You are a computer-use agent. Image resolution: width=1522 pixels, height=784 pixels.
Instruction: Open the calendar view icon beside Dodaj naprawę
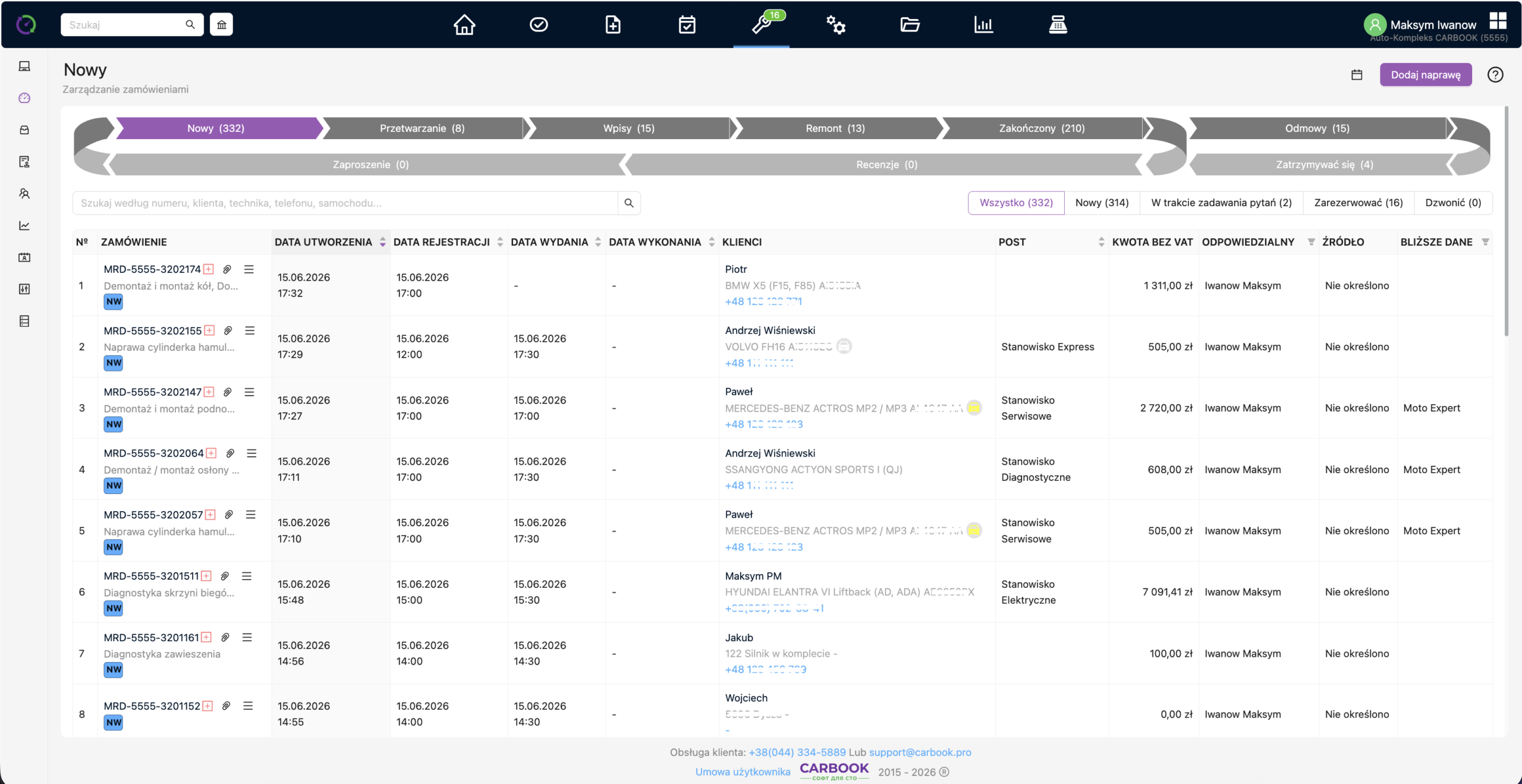(x=1357, y=75)
